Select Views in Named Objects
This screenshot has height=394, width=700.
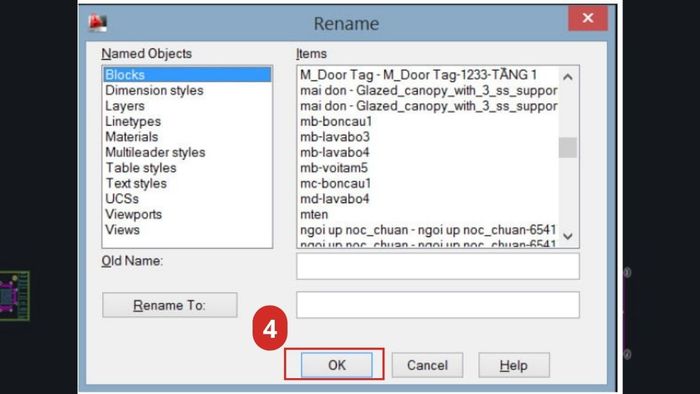point(122,229)
